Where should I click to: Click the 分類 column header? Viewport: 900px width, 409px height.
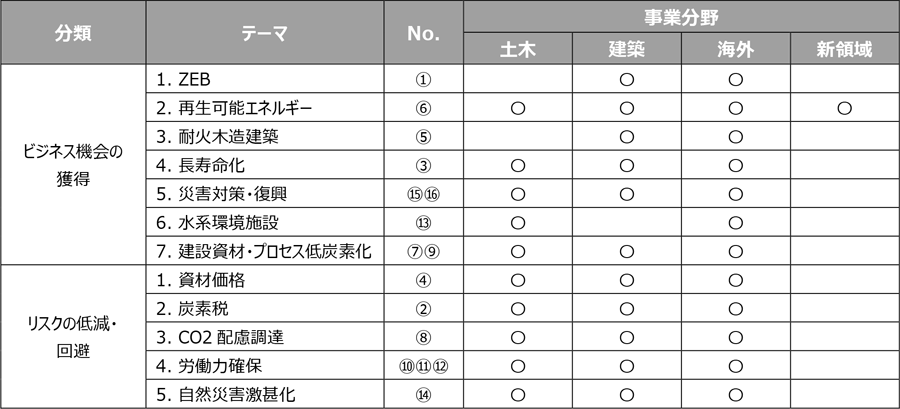[73, 33]
